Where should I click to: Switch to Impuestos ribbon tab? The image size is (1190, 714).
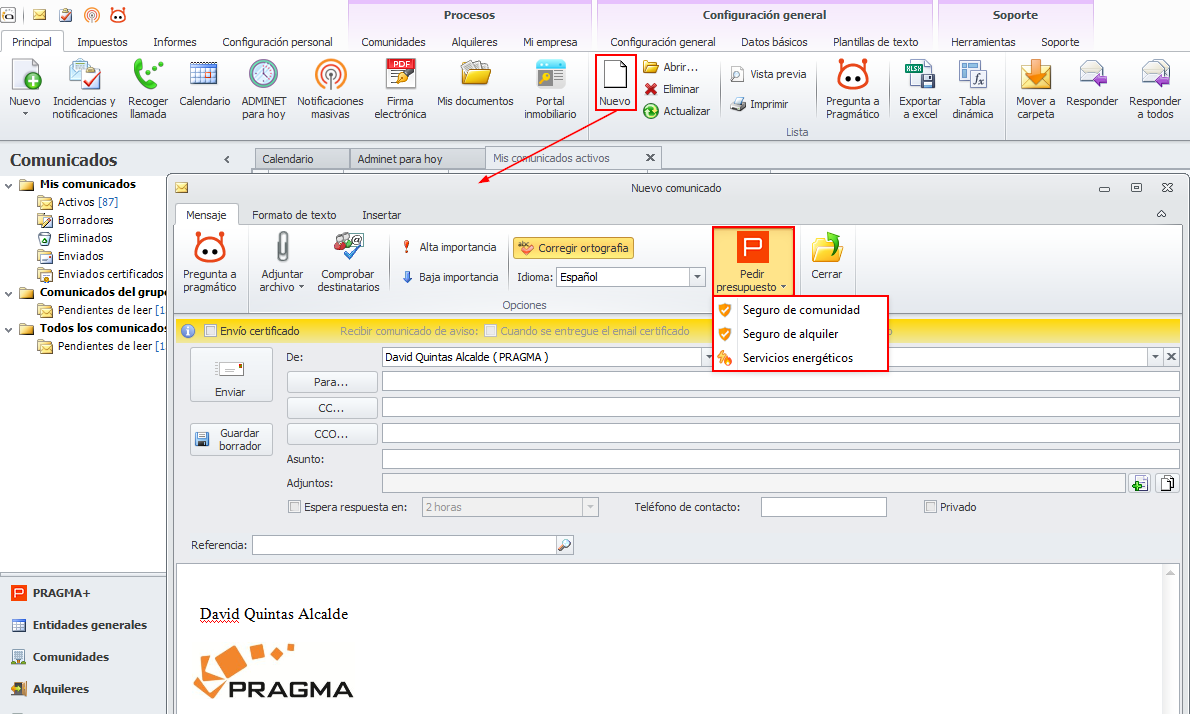102,42
